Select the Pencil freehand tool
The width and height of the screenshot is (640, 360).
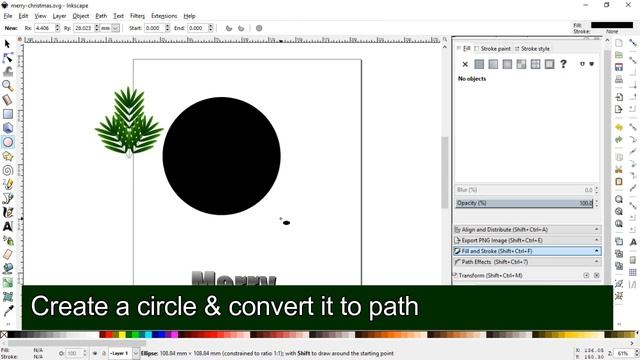(x=7, y=184)
